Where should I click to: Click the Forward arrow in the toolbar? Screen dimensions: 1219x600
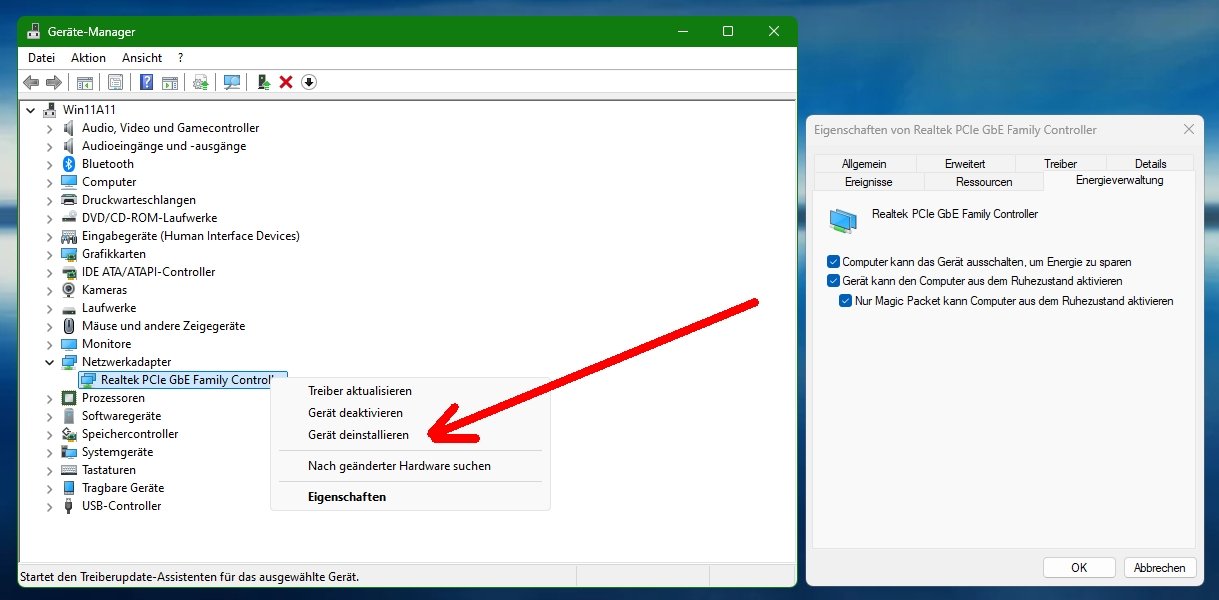54,82
